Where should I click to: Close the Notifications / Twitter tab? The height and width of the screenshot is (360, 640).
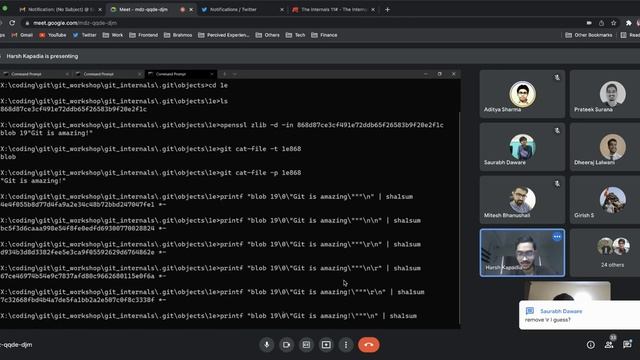pos(282,9)
